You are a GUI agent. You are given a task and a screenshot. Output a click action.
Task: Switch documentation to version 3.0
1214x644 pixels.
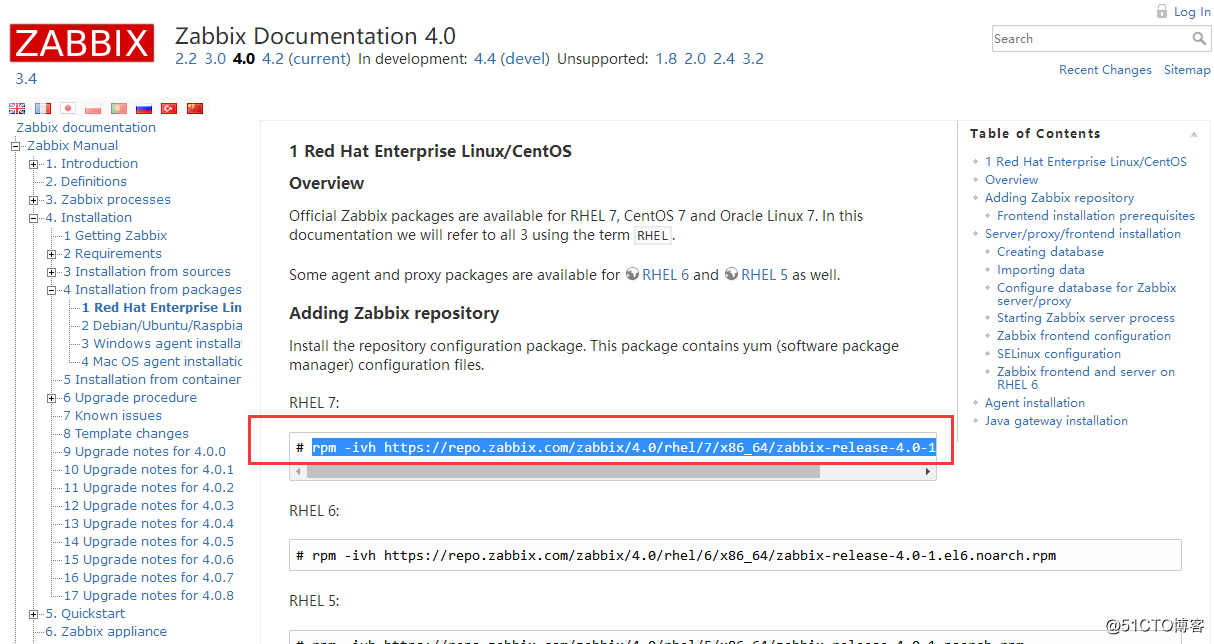coord(215,59)
